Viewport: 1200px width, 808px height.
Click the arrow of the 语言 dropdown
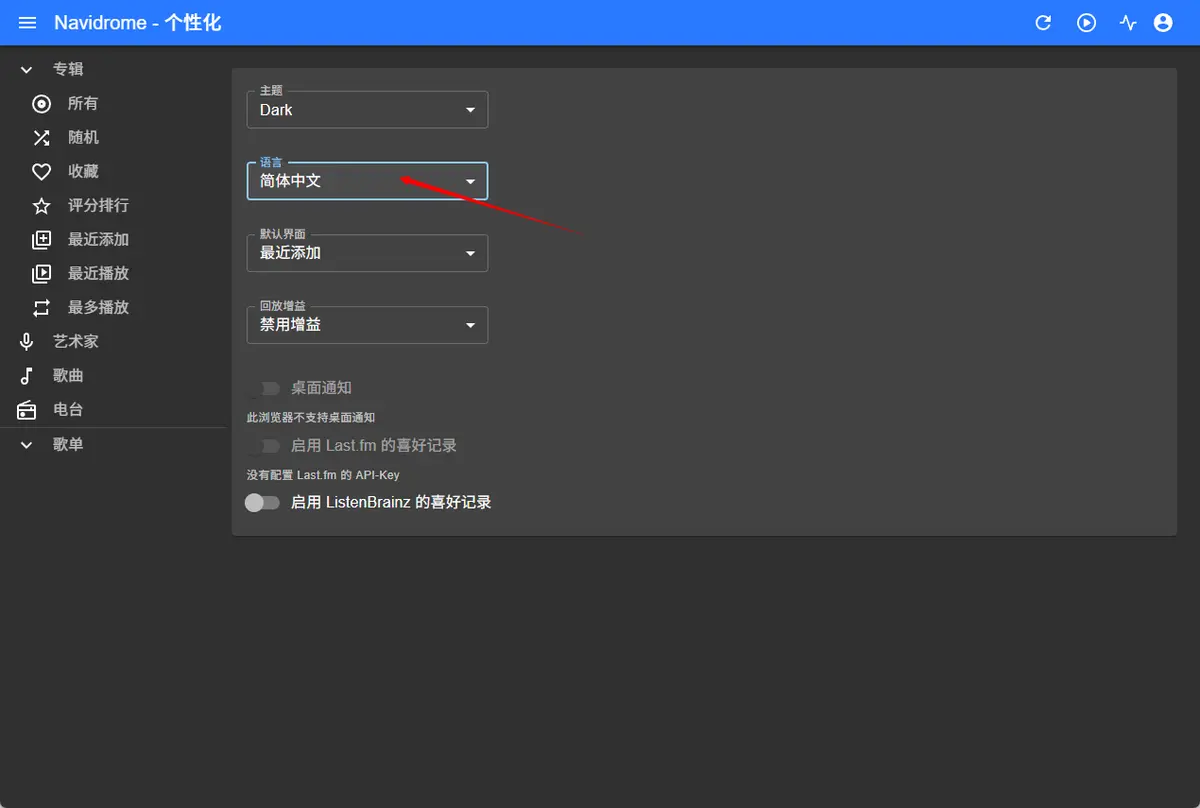click(x=470, y=182)
